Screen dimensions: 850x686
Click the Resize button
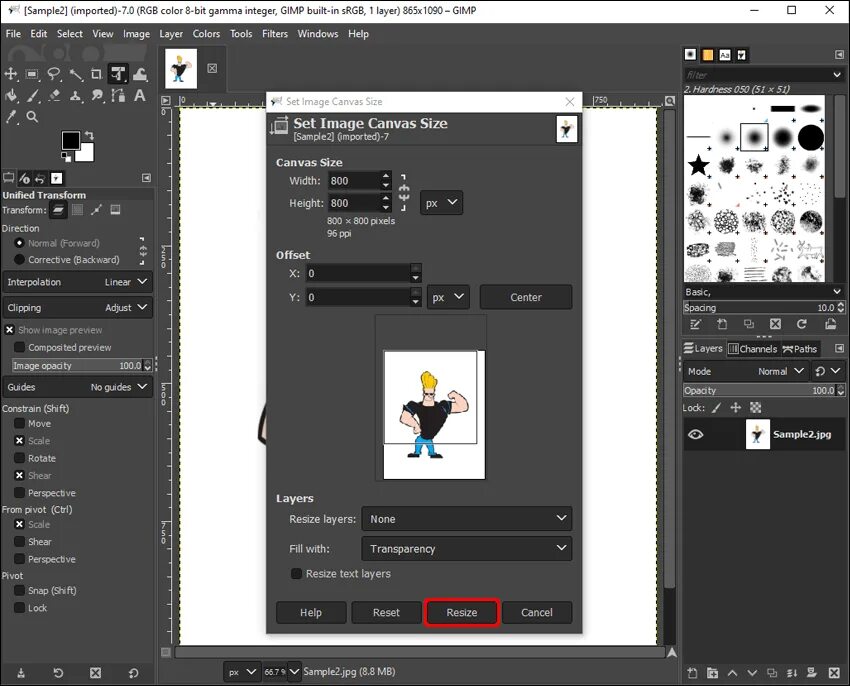[462, 612]
